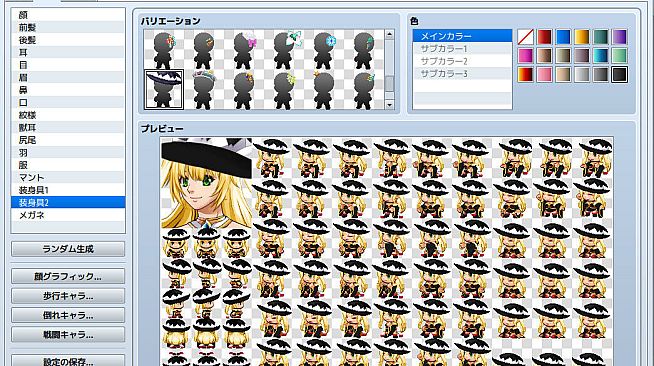Choose the 紋様 category
Screen dimensions: 654x366
tap(68, 115)
